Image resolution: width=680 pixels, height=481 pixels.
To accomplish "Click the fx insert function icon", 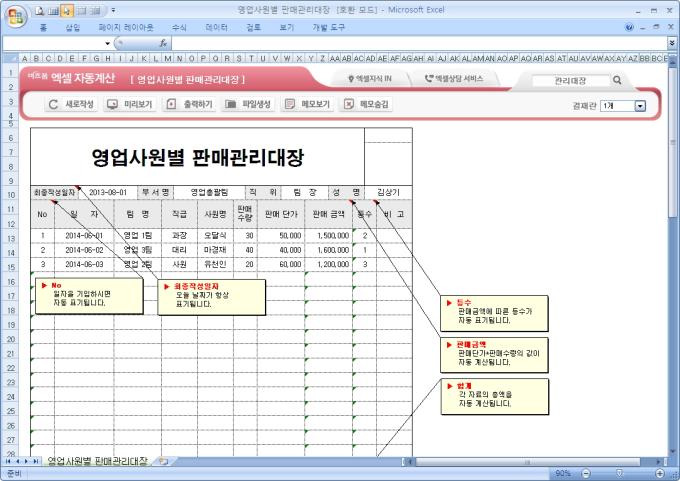I will tap(163, 43).
